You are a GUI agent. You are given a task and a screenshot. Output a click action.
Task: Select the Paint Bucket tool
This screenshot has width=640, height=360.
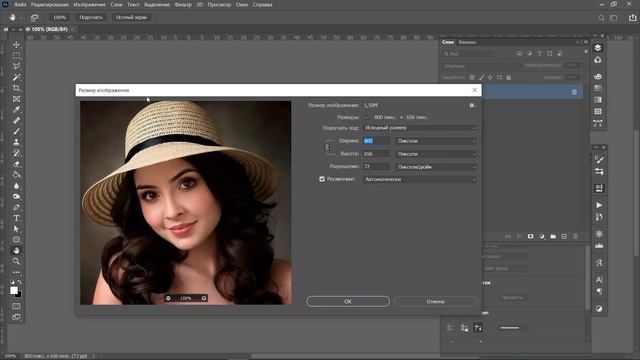pos(16,175)
